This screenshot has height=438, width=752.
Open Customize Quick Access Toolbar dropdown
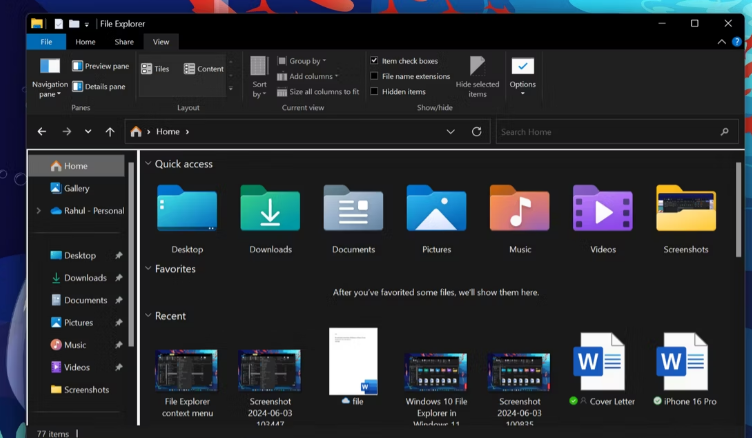[87, 24]
